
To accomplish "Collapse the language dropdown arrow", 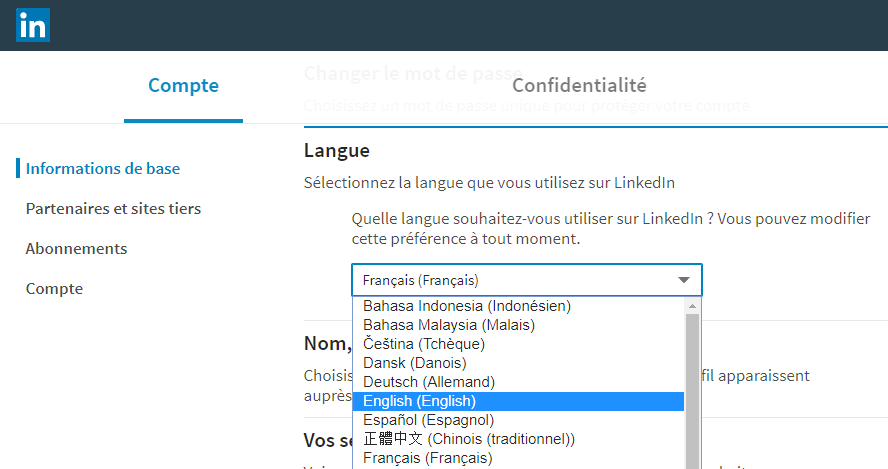I will (x=684, y=280).
